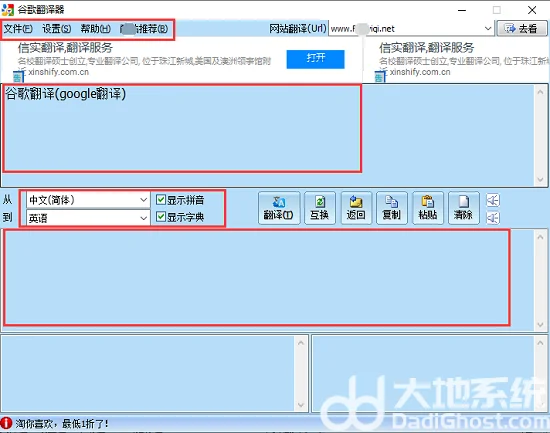Open the website URL dropdown list
This screenshot has height=433, width=550.
488,28
